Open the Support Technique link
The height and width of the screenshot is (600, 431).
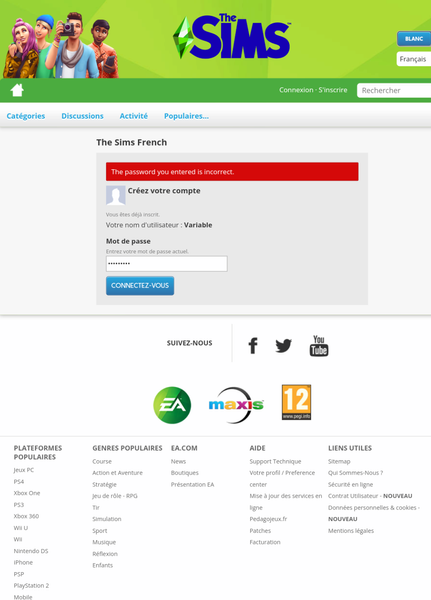pos(275,461)
